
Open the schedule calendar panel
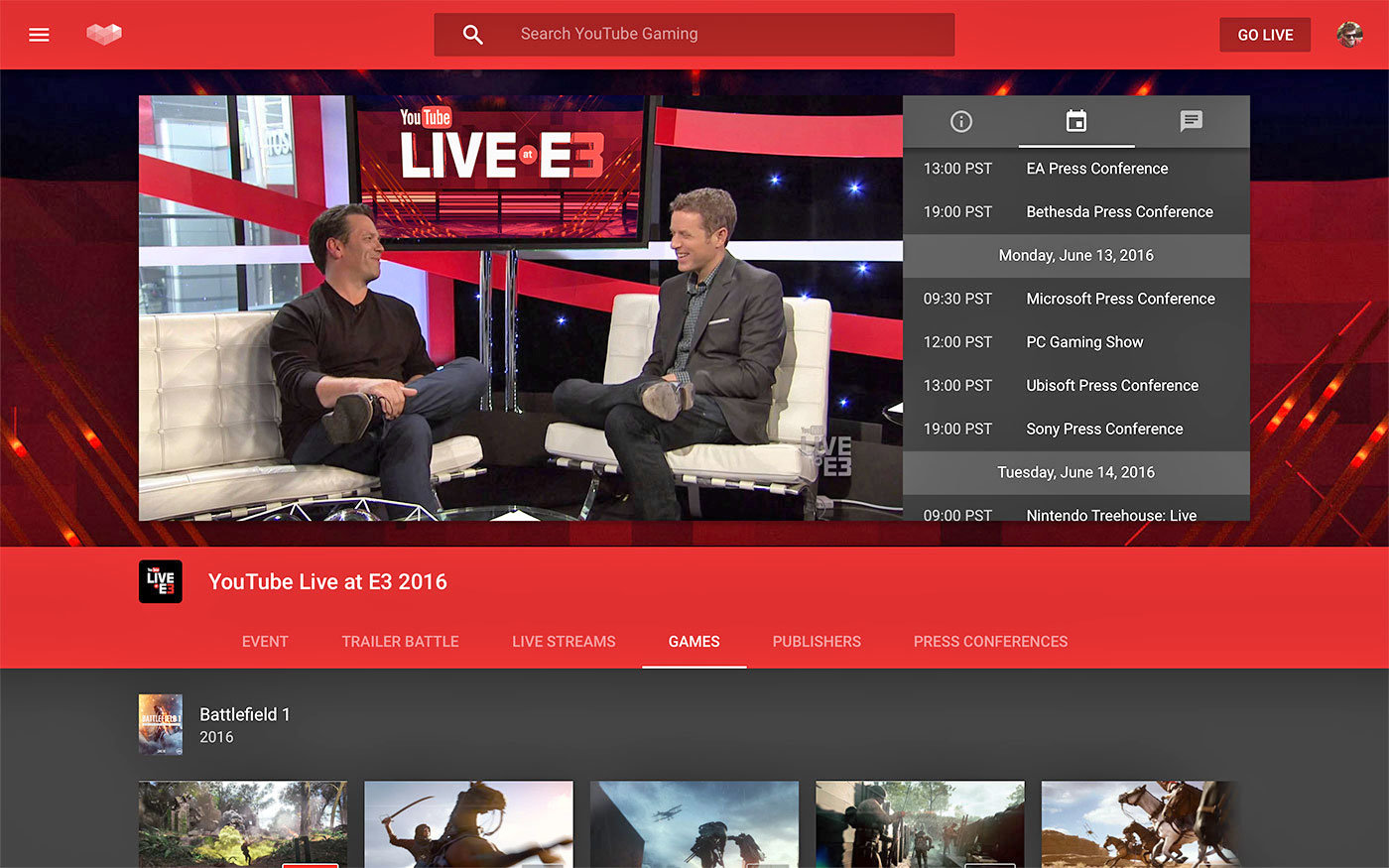(1075, 121)
